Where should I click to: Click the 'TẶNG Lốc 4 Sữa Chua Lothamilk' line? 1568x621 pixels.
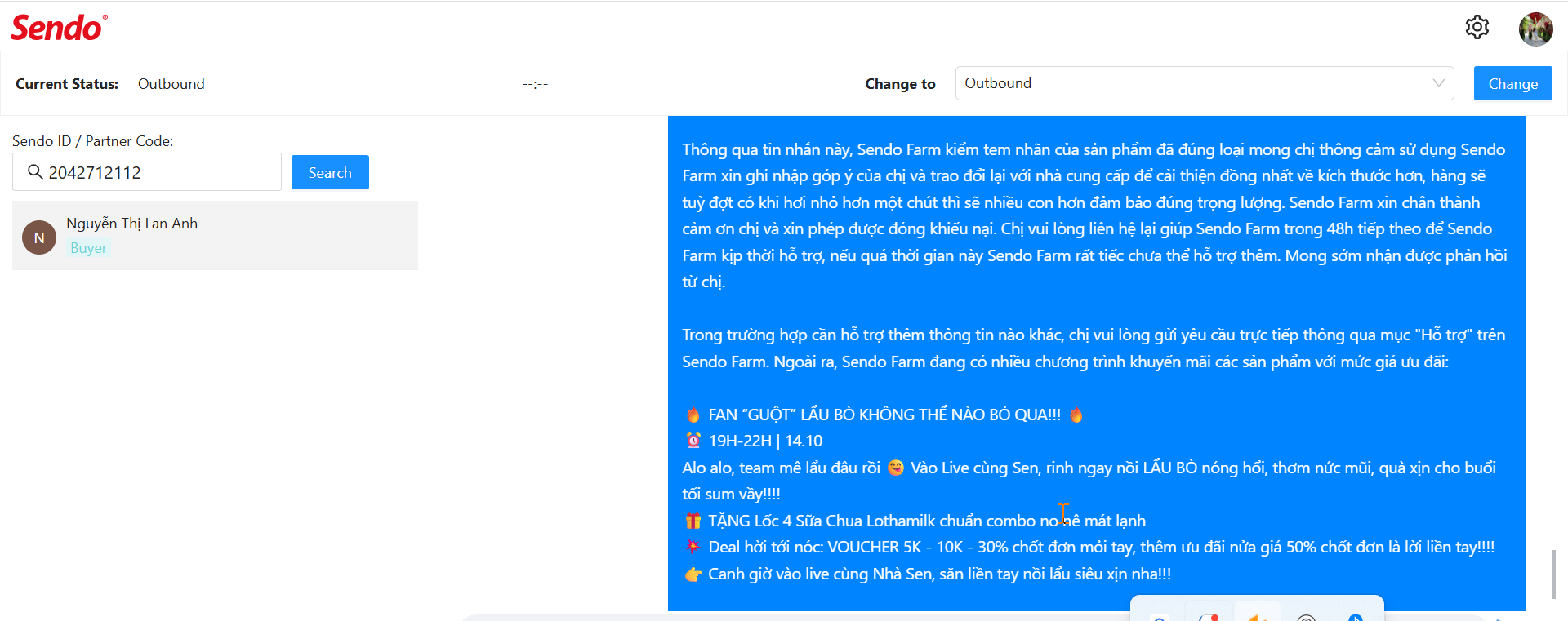pyautogui.click(x=915, y=521)
